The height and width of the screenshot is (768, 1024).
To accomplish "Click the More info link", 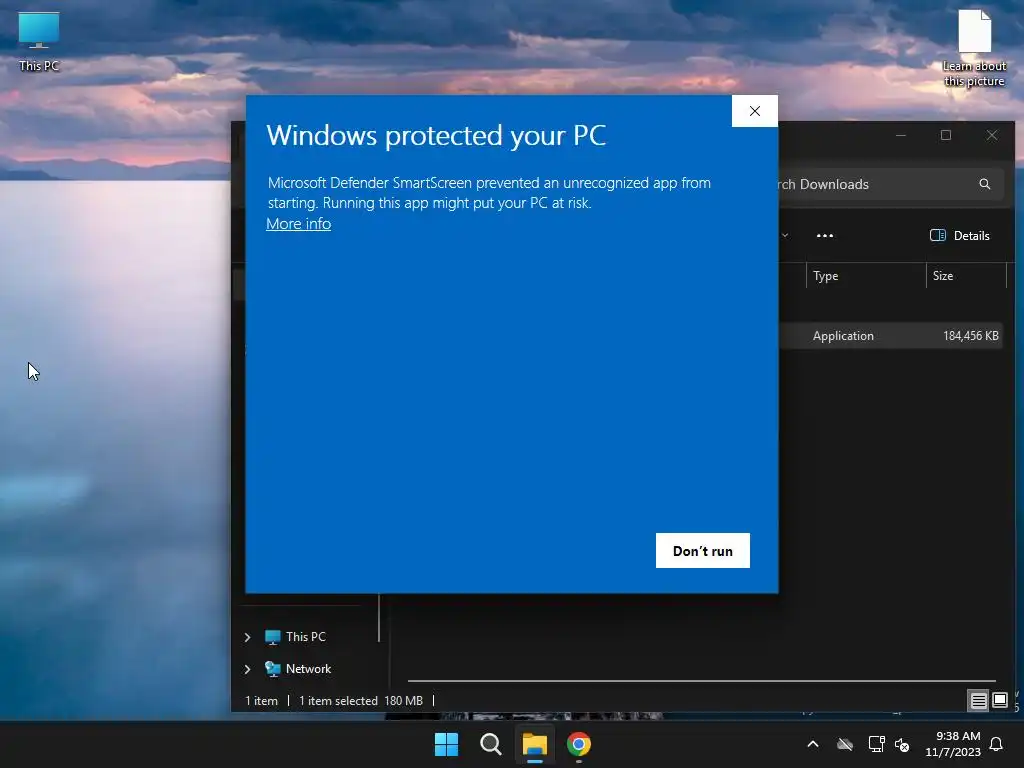I will pos(298,224).
